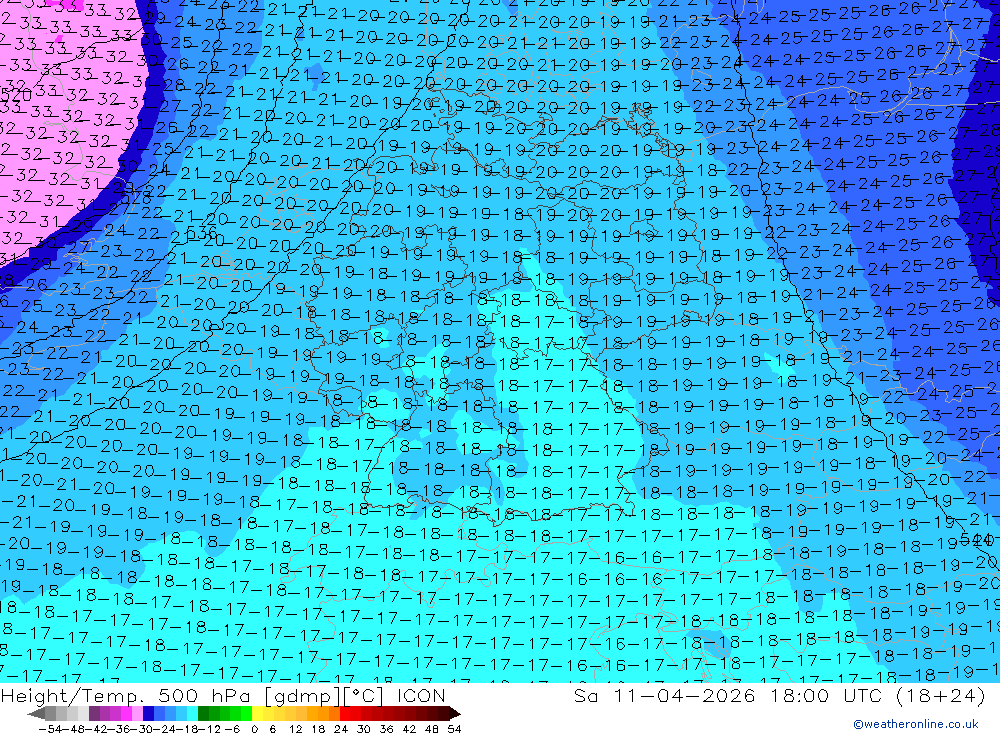Screen dimensions: 1000x733
Task: Click the dark blue legend swatch above -30
Action: click(x=148, y=713)
